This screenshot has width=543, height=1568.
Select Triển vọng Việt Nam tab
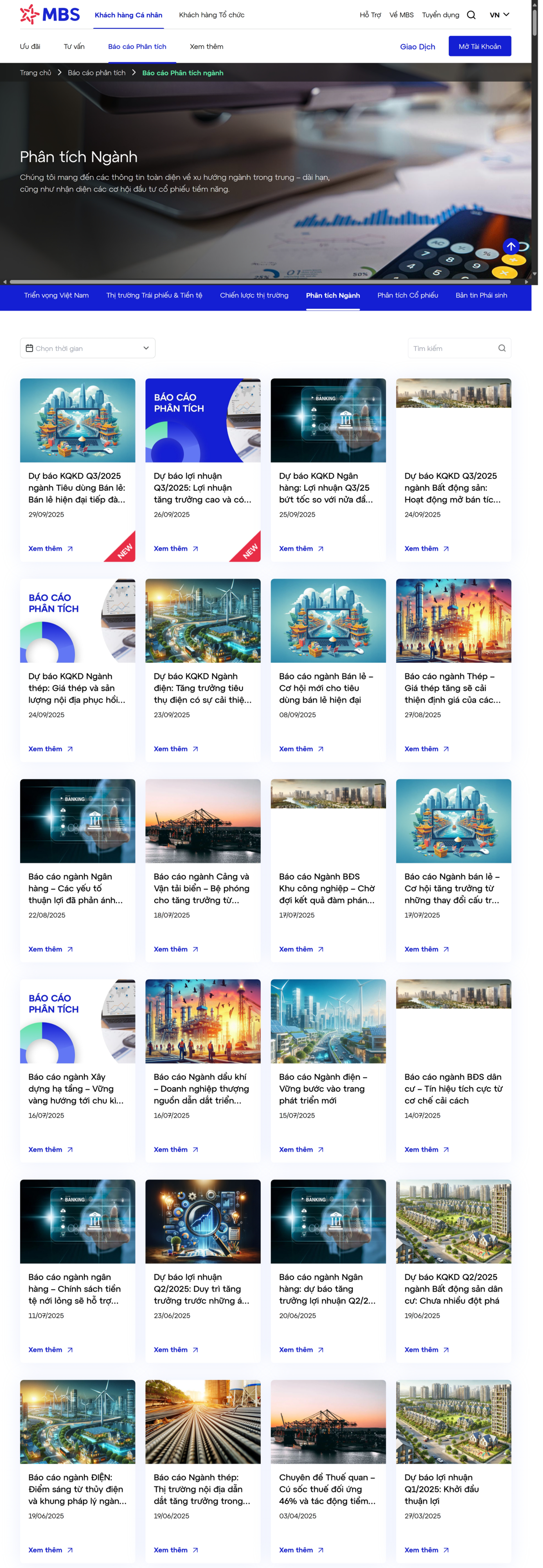tap(56, 295)
